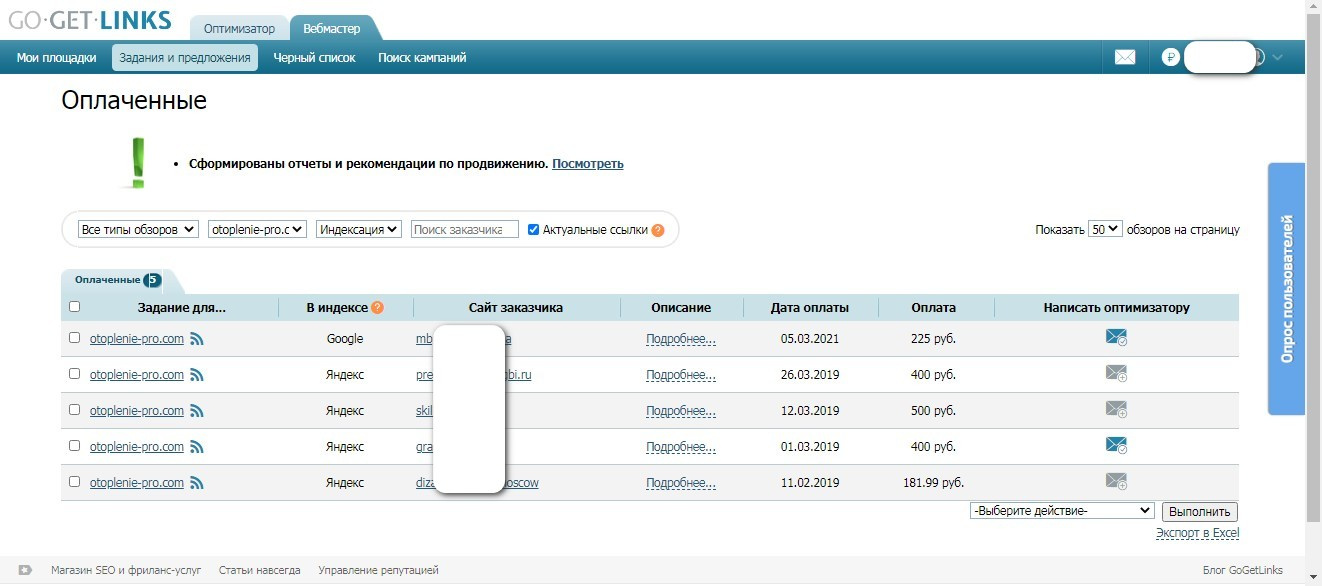Image resolution: width=1322 pixels, height=586 pixels.
Task: Open the 'Индексация' dropdown
Action: coord(359,229)
